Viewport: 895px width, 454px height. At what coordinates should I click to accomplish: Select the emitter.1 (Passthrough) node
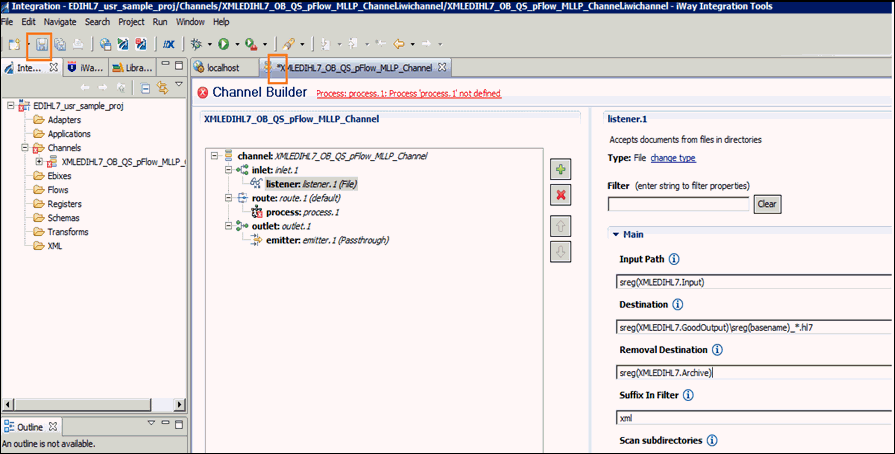coord(327,240)
